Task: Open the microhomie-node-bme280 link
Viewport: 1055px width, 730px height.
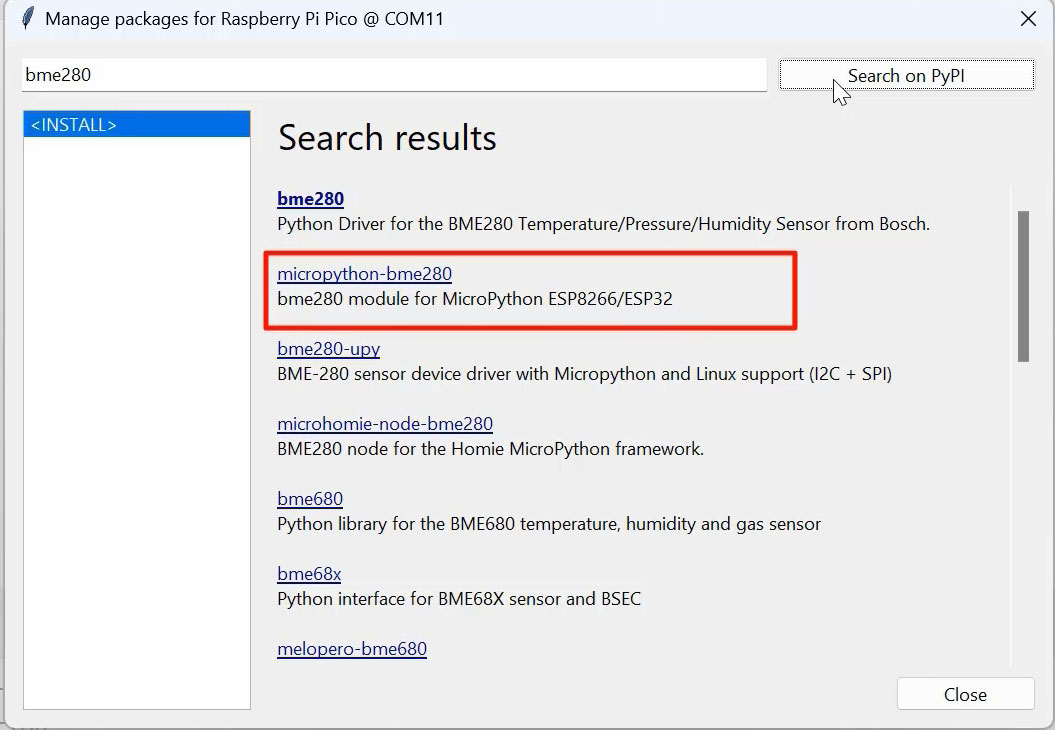Action: 385,424
